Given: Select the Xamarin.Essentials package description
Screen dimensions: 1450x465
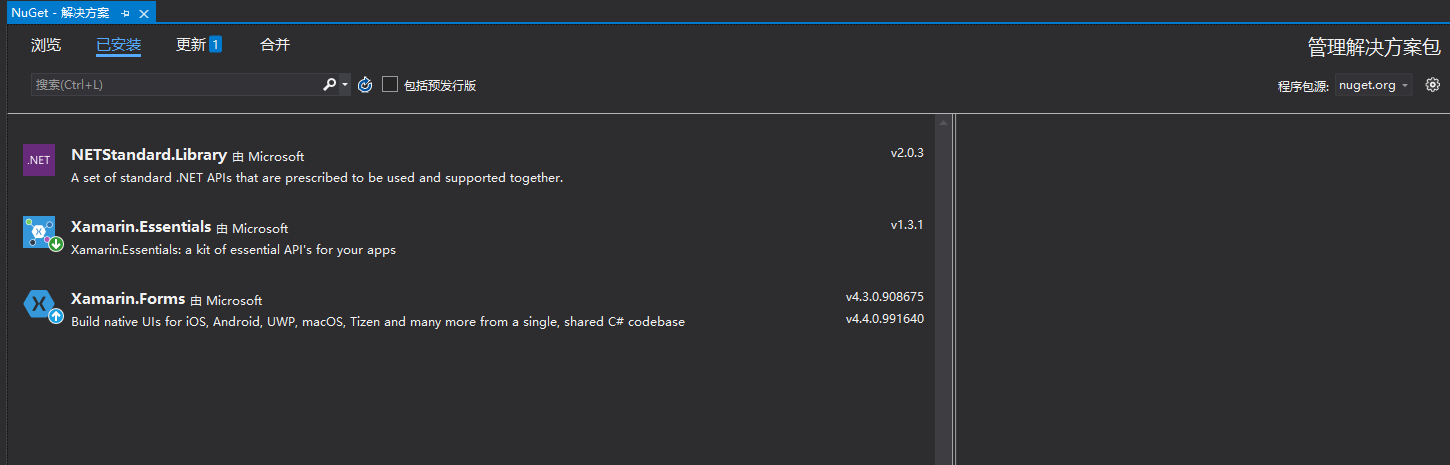Looking at the screenshot, I should pyautogui.click(x=233, y=250).
